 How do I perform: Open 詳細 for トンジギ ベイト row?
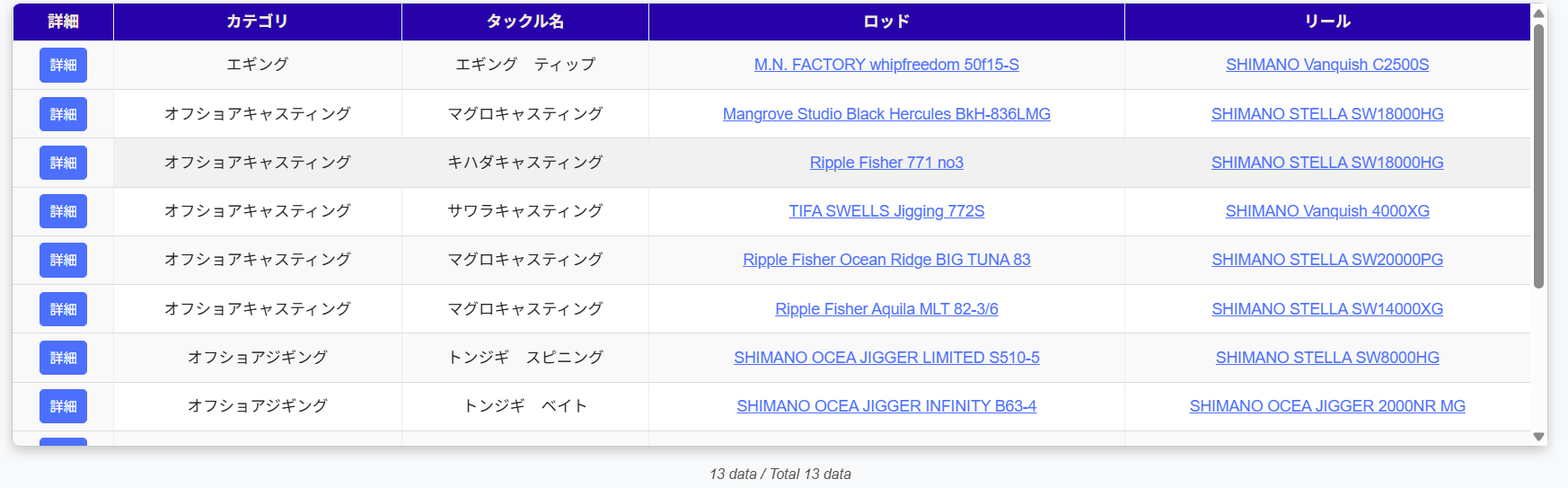coord(63,406)
